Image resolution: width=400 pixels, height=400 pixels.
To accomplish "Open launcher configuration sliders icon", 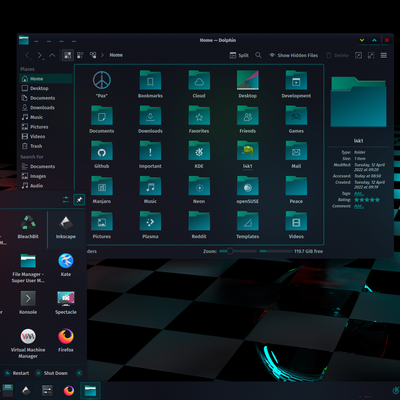I will pos(66,200).
